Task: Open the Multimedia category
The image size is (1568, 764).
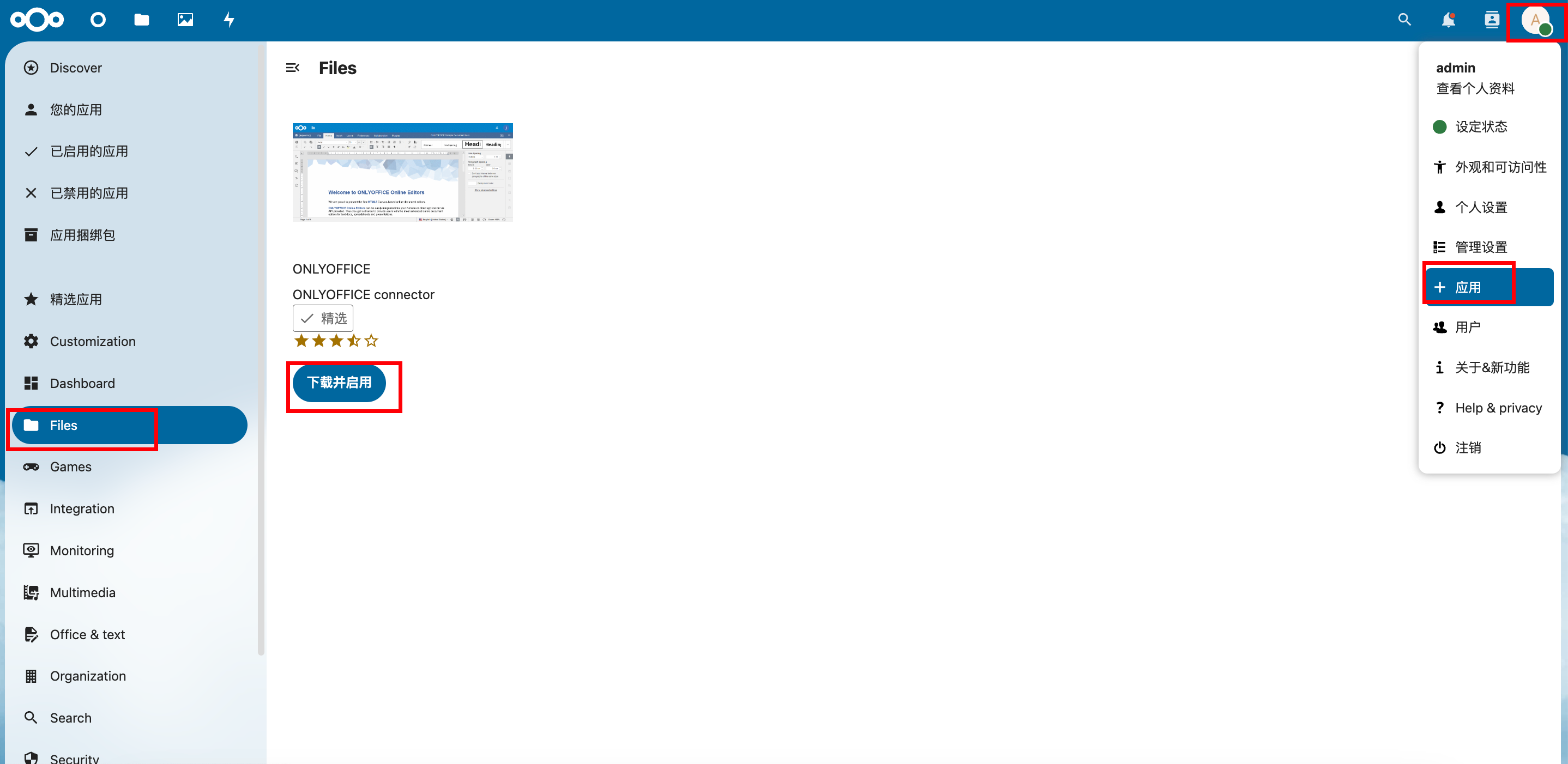Action: (x=129, y=592)
